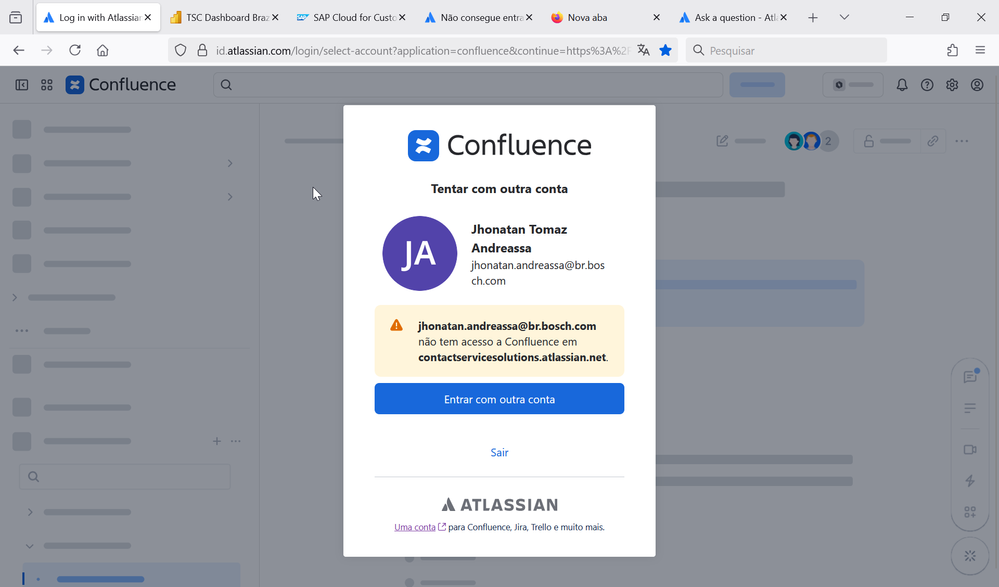Click the page collaborators avatars
The height and width of the screenshot is (587, 999).
pos(811,141)
